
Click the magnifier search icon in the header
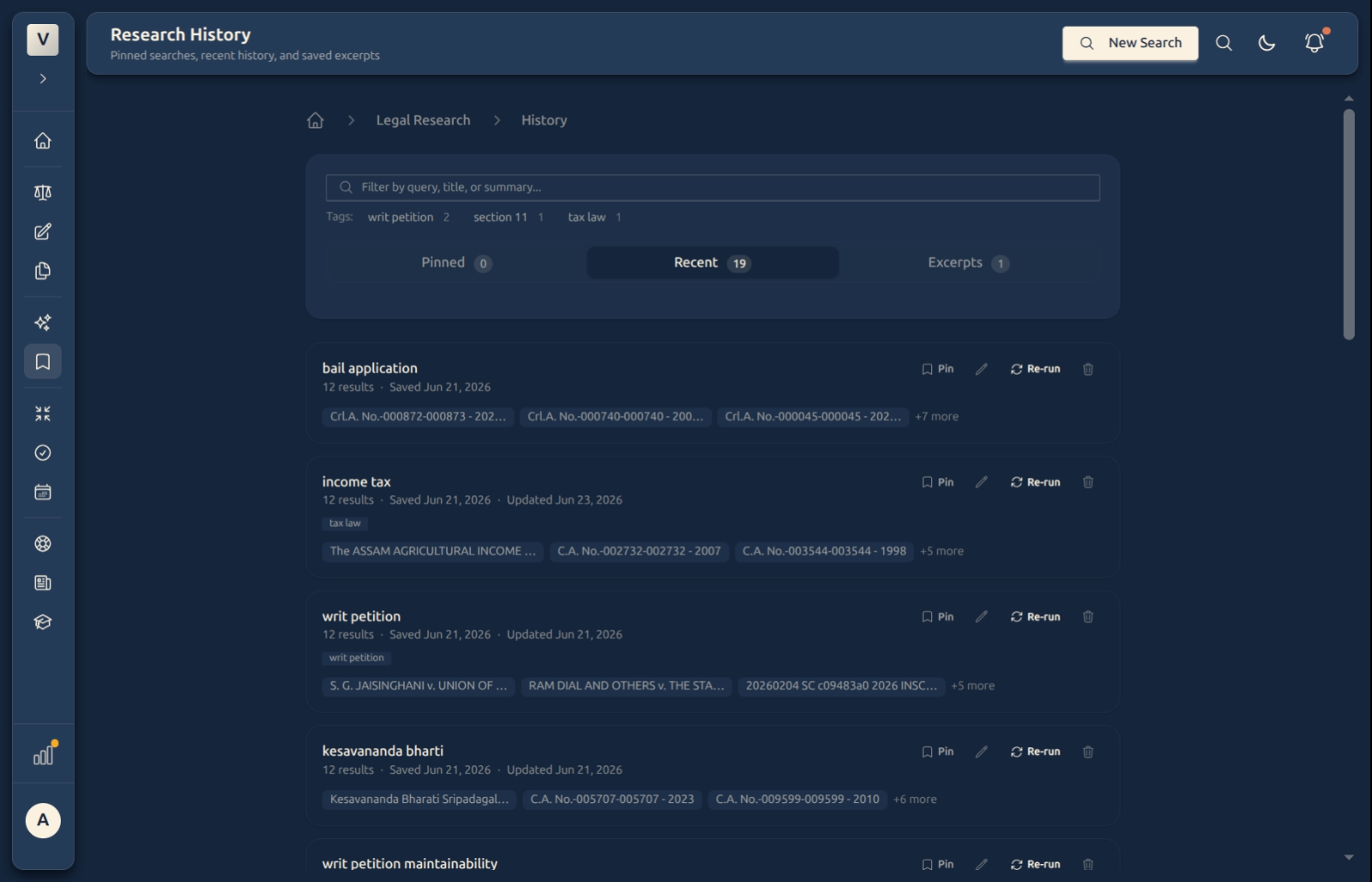tap(1224, 43)
